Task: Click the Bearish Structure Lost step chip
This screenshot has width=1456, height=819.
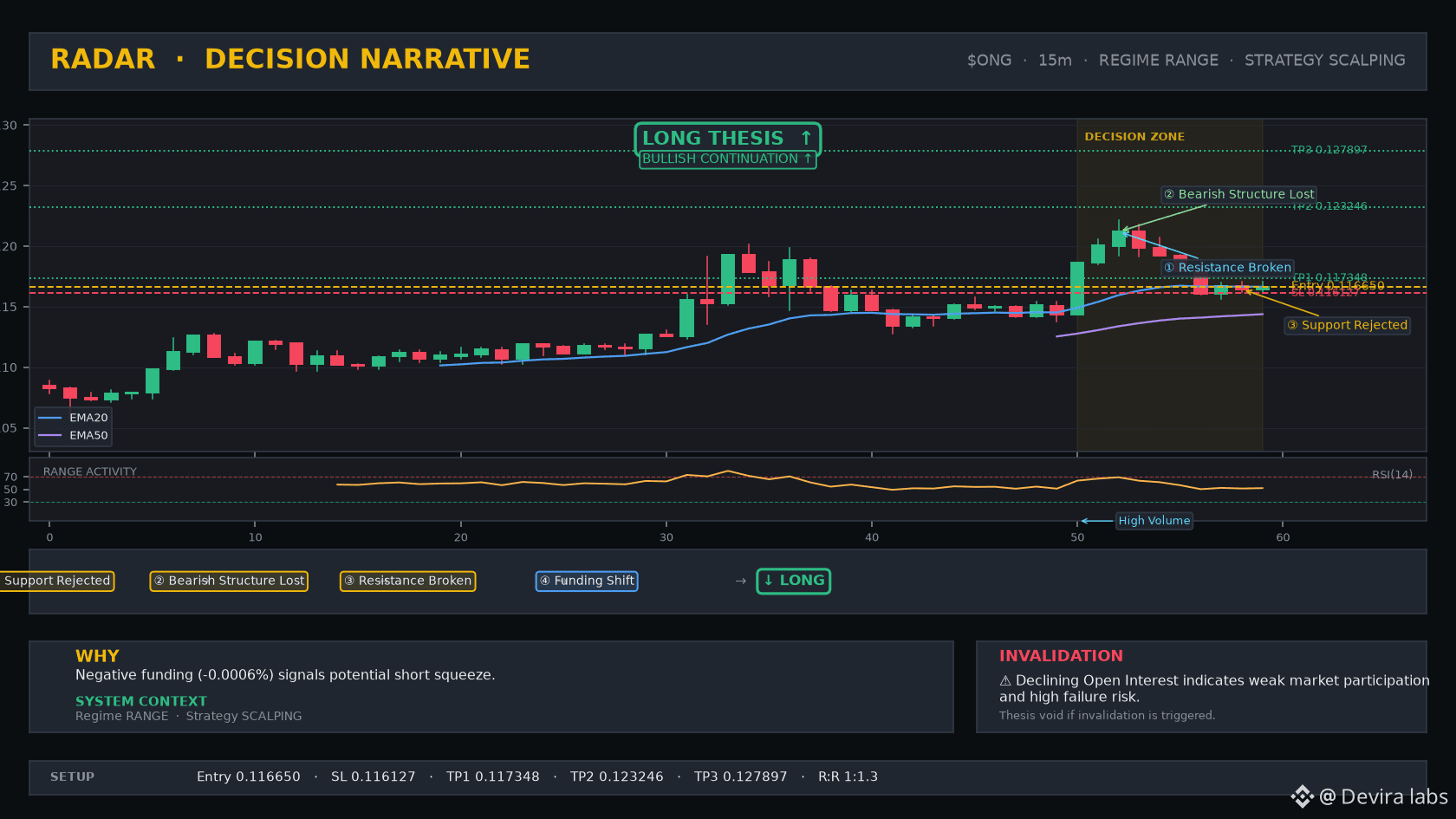Action: (229, 581)
